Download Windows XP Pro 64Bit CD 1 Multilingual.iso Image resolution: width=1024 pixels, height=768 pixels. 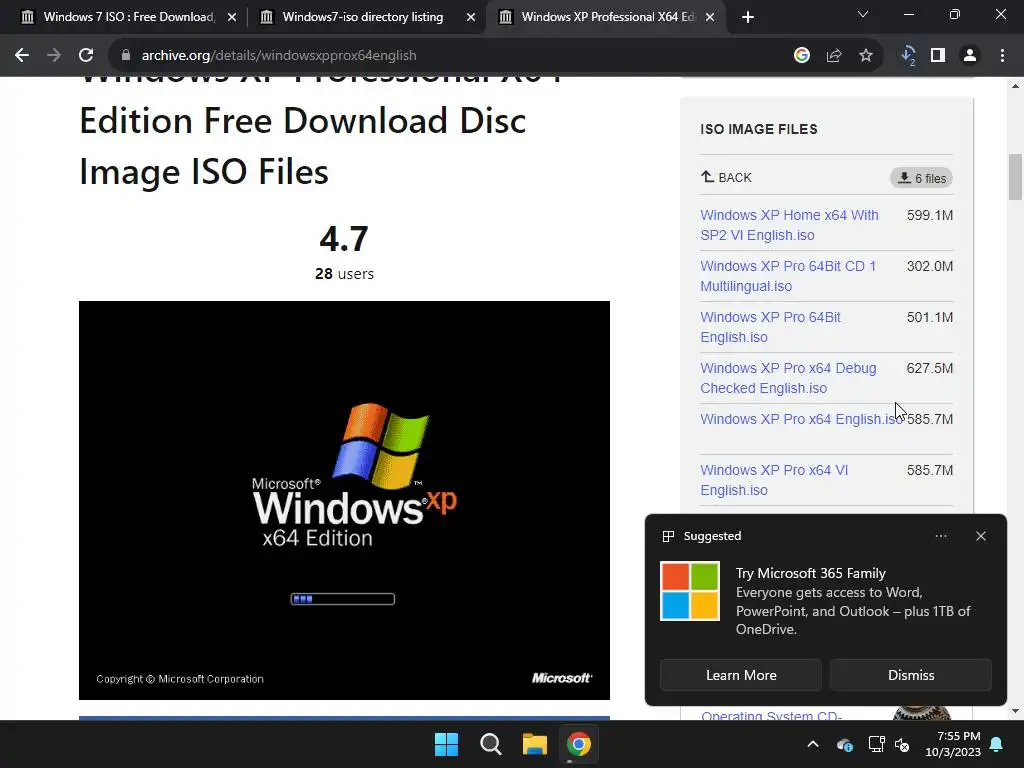coord(788,276)
